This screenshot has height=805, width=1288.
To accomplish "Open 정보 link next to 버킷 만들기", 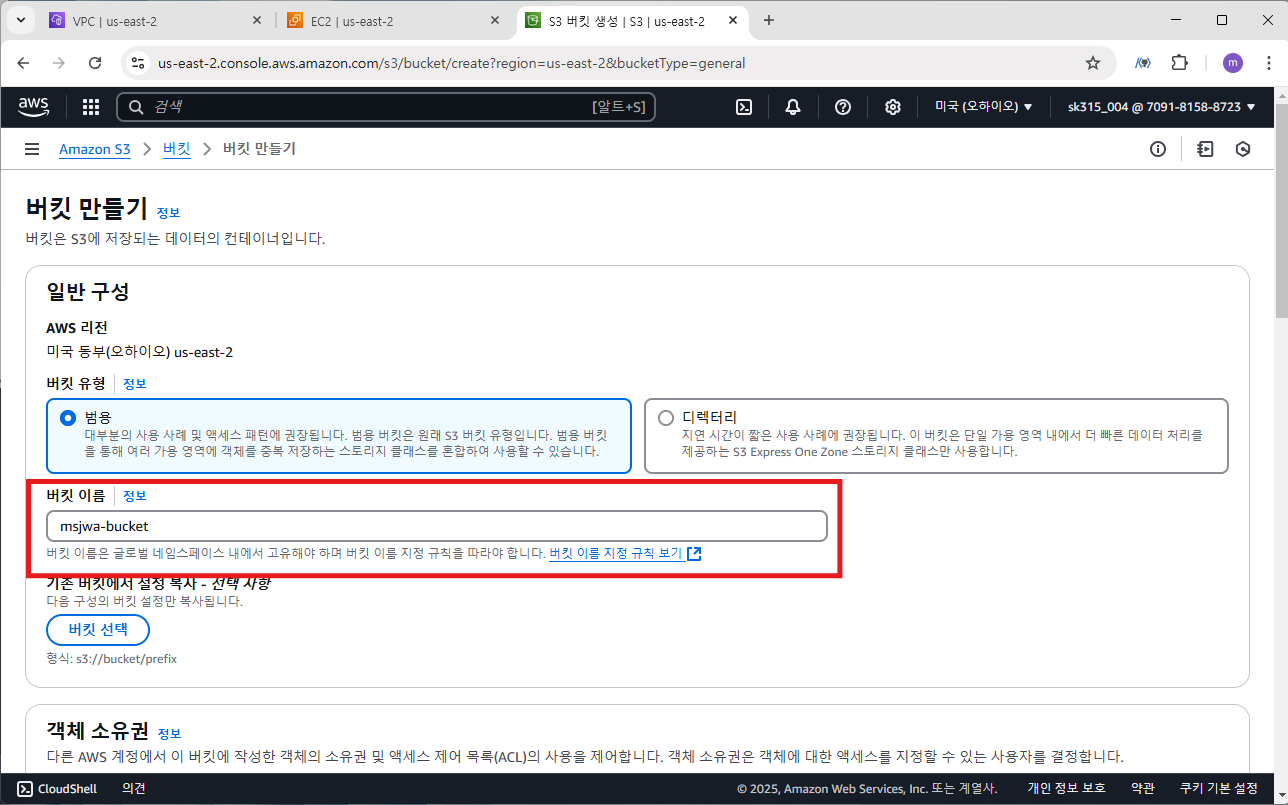I will coord(168,213).
